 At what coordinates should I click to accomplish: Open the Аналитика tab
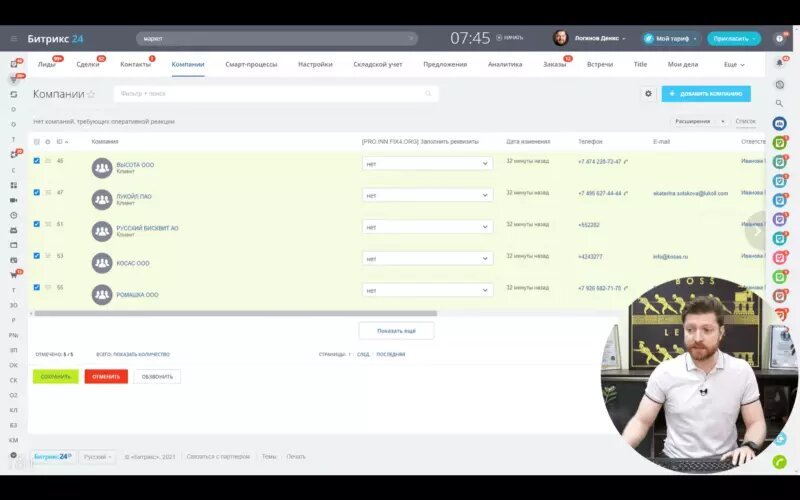click(x=505, y=64)
